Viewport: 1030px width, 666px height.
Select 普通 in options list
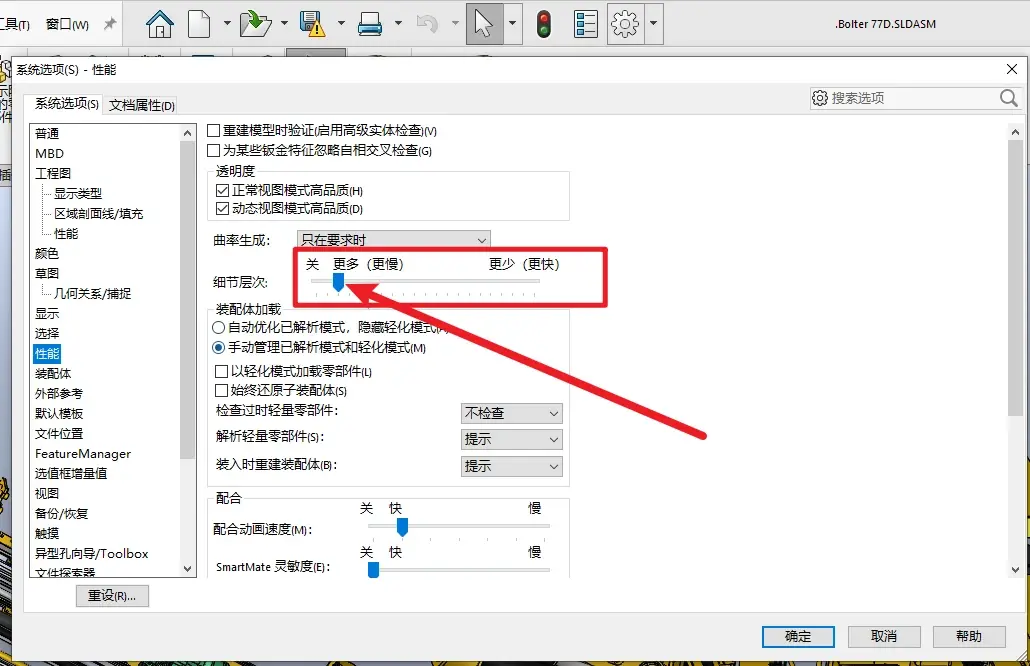point(47,133)
